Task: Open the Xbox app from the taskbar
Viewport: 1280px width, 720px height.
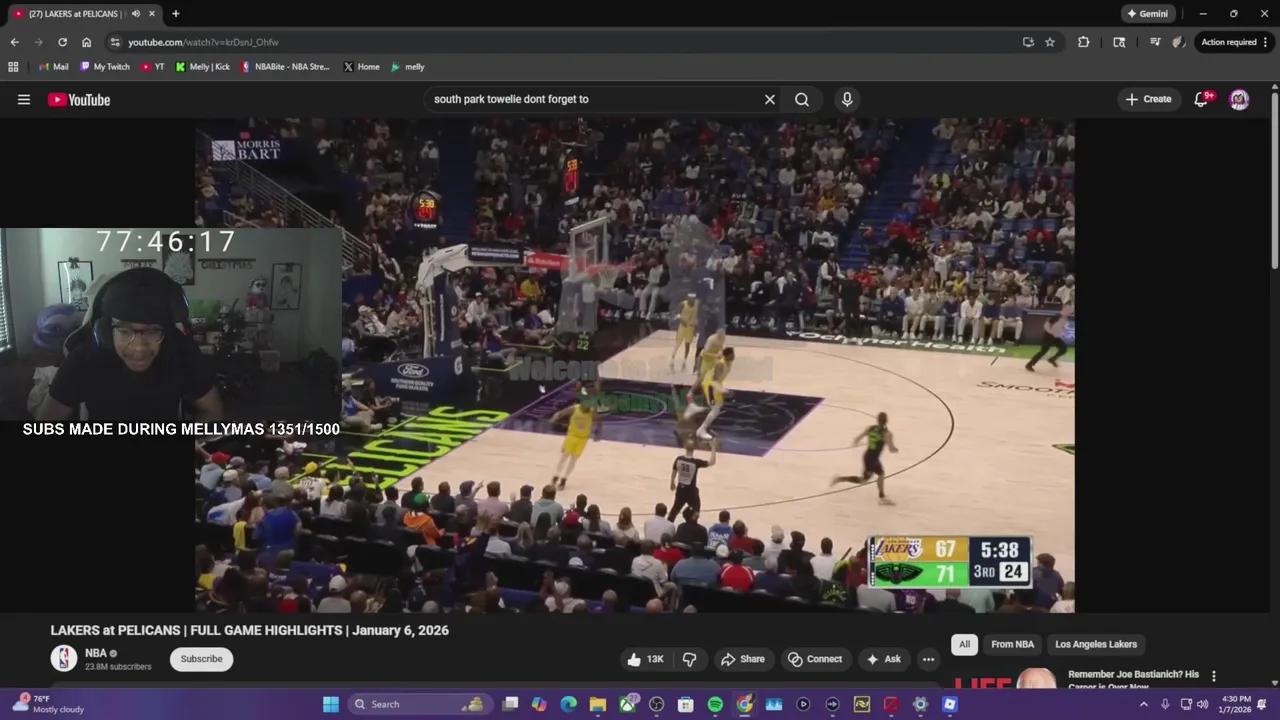Action: pos(627,704)
